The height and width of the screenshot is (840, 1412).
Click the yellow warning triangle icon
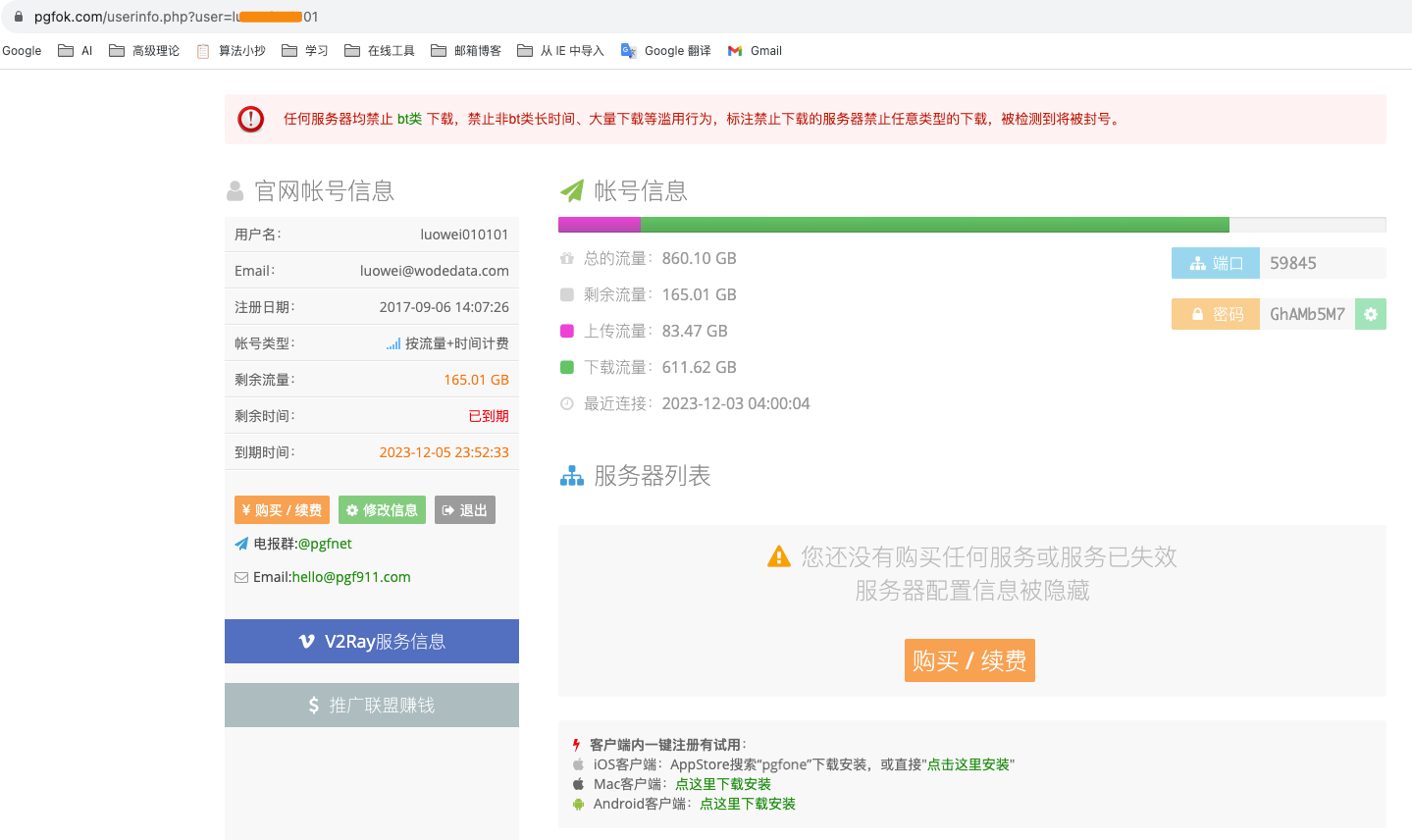point(778,556)
